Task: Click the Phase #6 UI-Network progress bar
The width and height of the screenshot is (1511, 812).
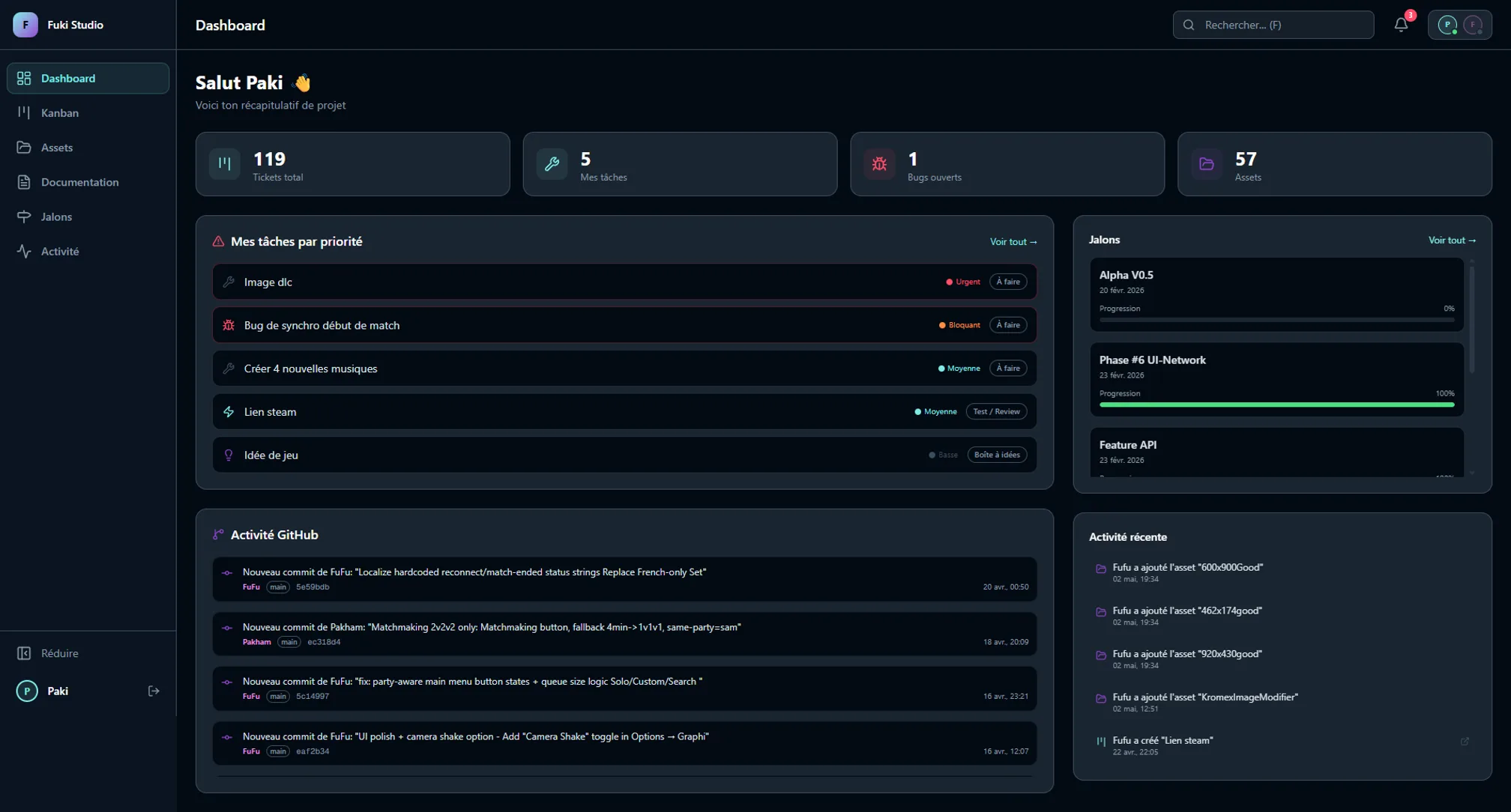Action: click(1276, 405)
